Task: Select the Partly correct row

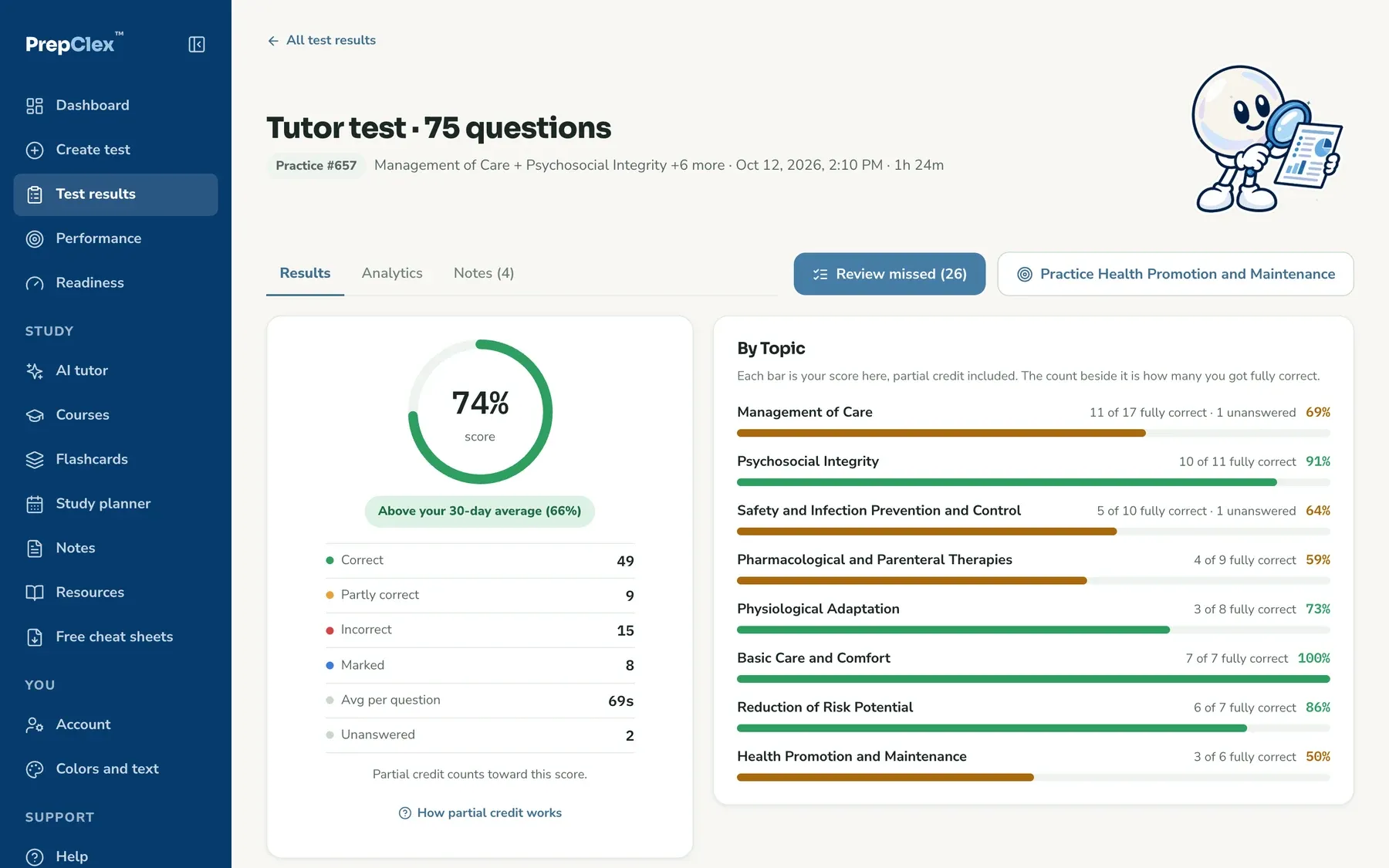Action: click(x=480, y=596)
